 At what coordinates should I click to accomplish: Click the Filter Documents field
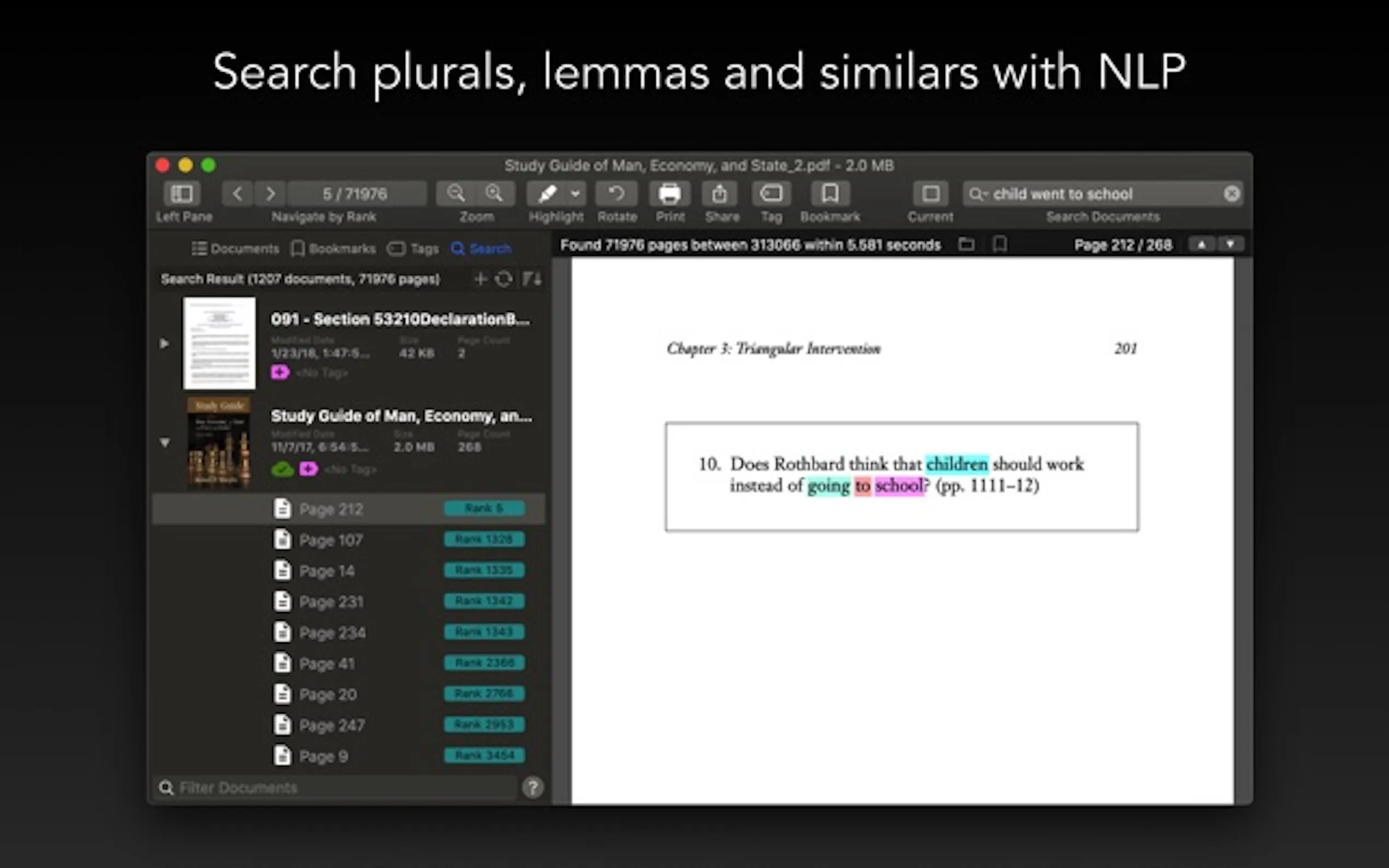click(x=336, y=788)
